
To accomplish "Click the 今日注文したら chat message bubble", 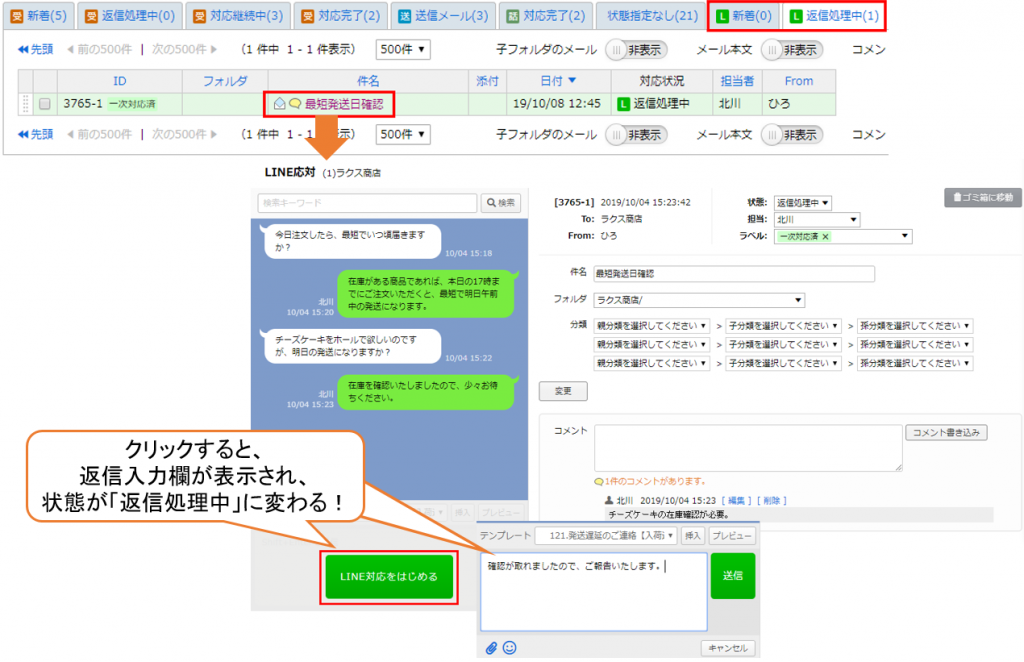I will pyautogui.click(x=351, y=241).
